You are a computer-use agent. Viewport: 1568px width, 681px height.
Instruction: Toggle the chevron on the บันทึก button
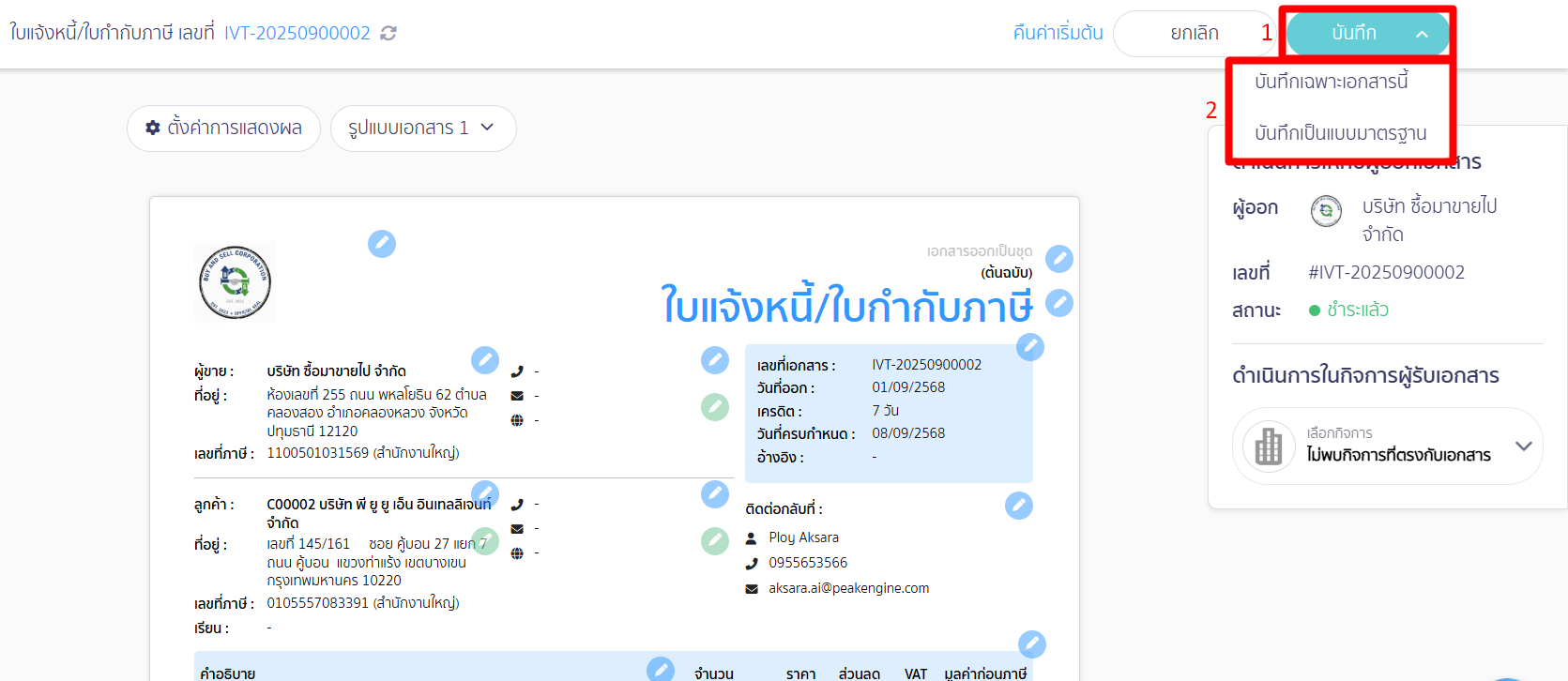click(1423, 34)
